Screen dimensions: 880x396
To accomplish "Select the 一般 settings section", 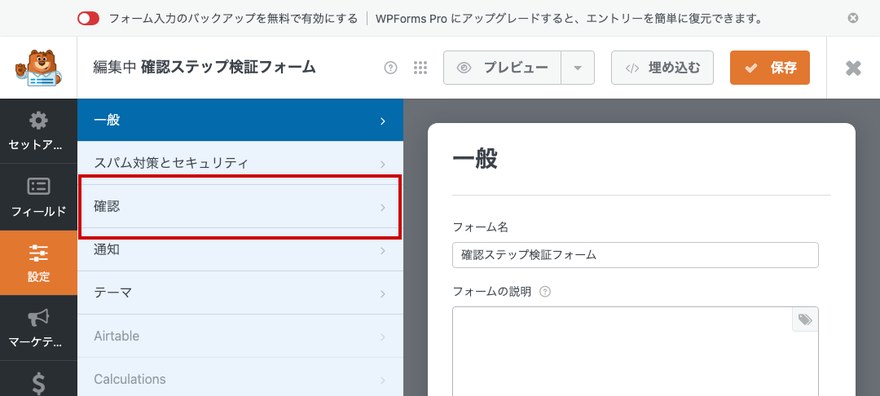I will tap(240, 120).
